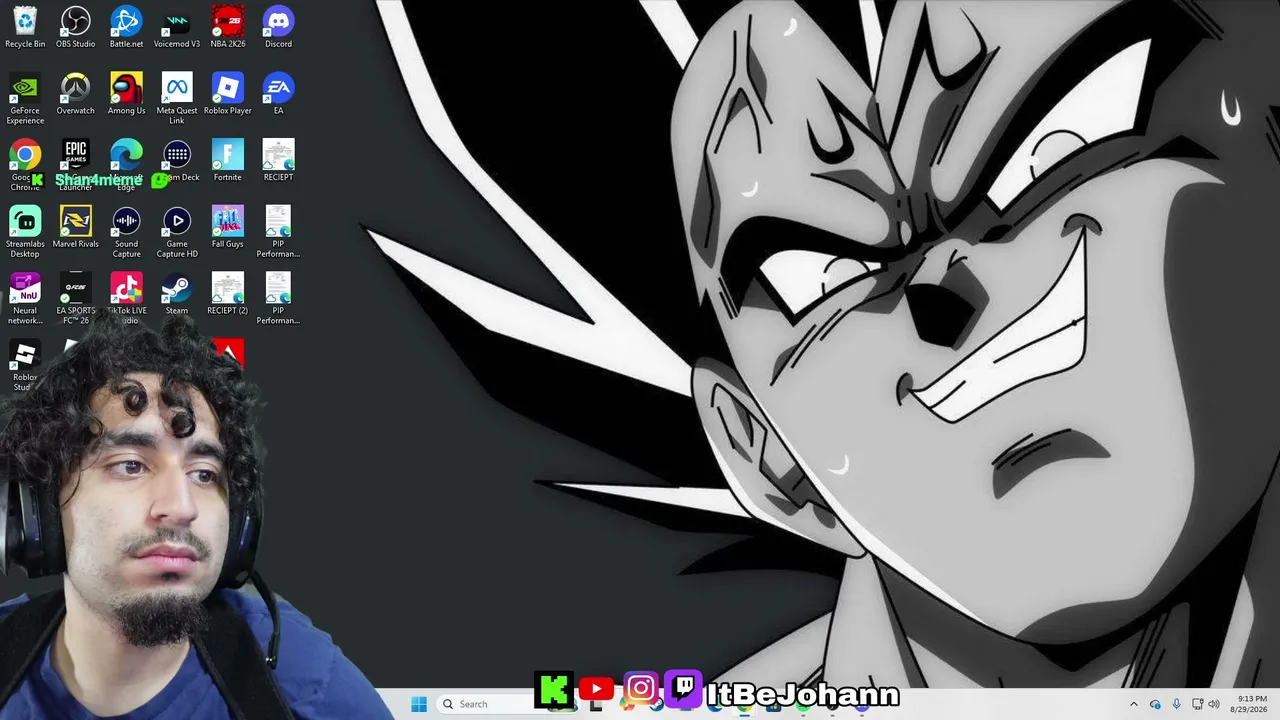
Task: Select the Battle.net desktop shortcut
Action: tap(126, 27)
